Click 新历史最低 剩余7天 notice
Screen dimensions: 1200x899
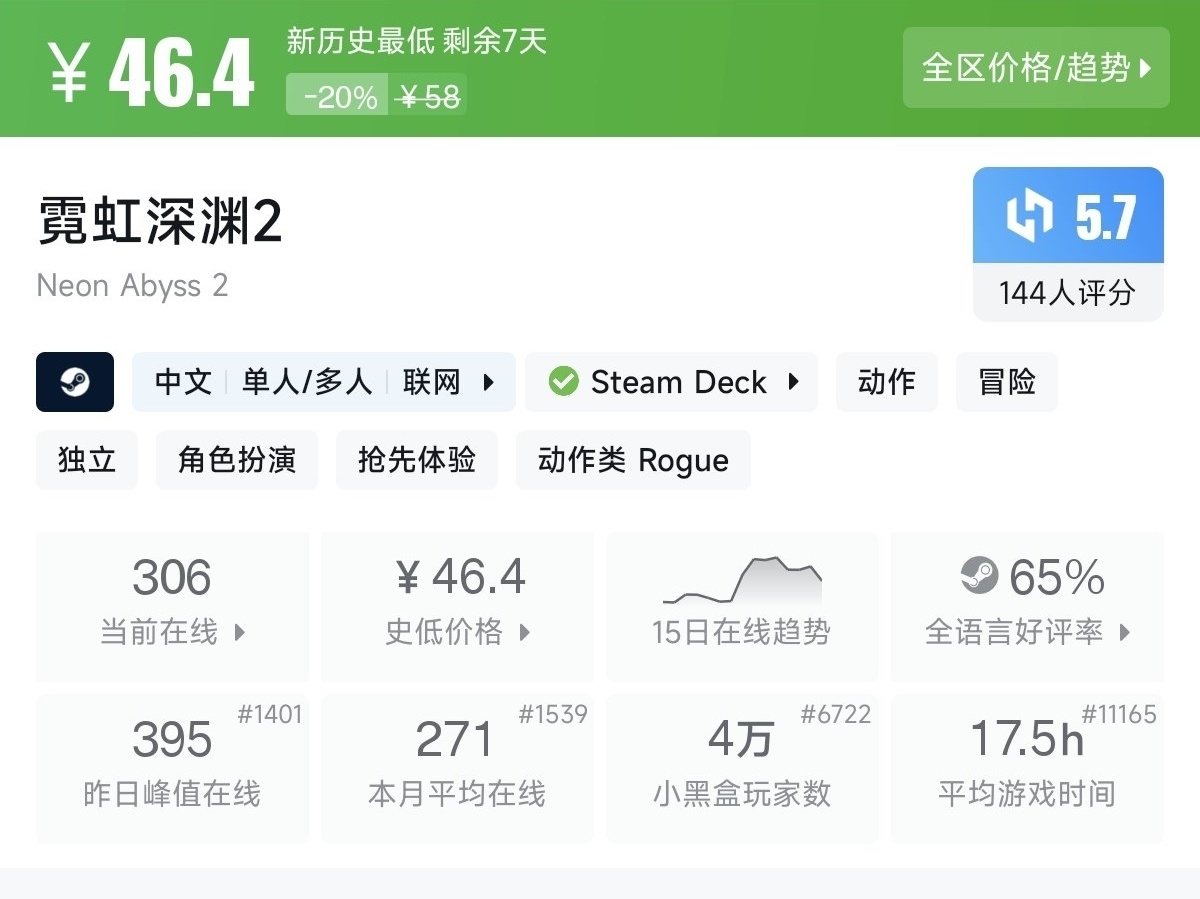pyautogui.click(x=417, y=41)
